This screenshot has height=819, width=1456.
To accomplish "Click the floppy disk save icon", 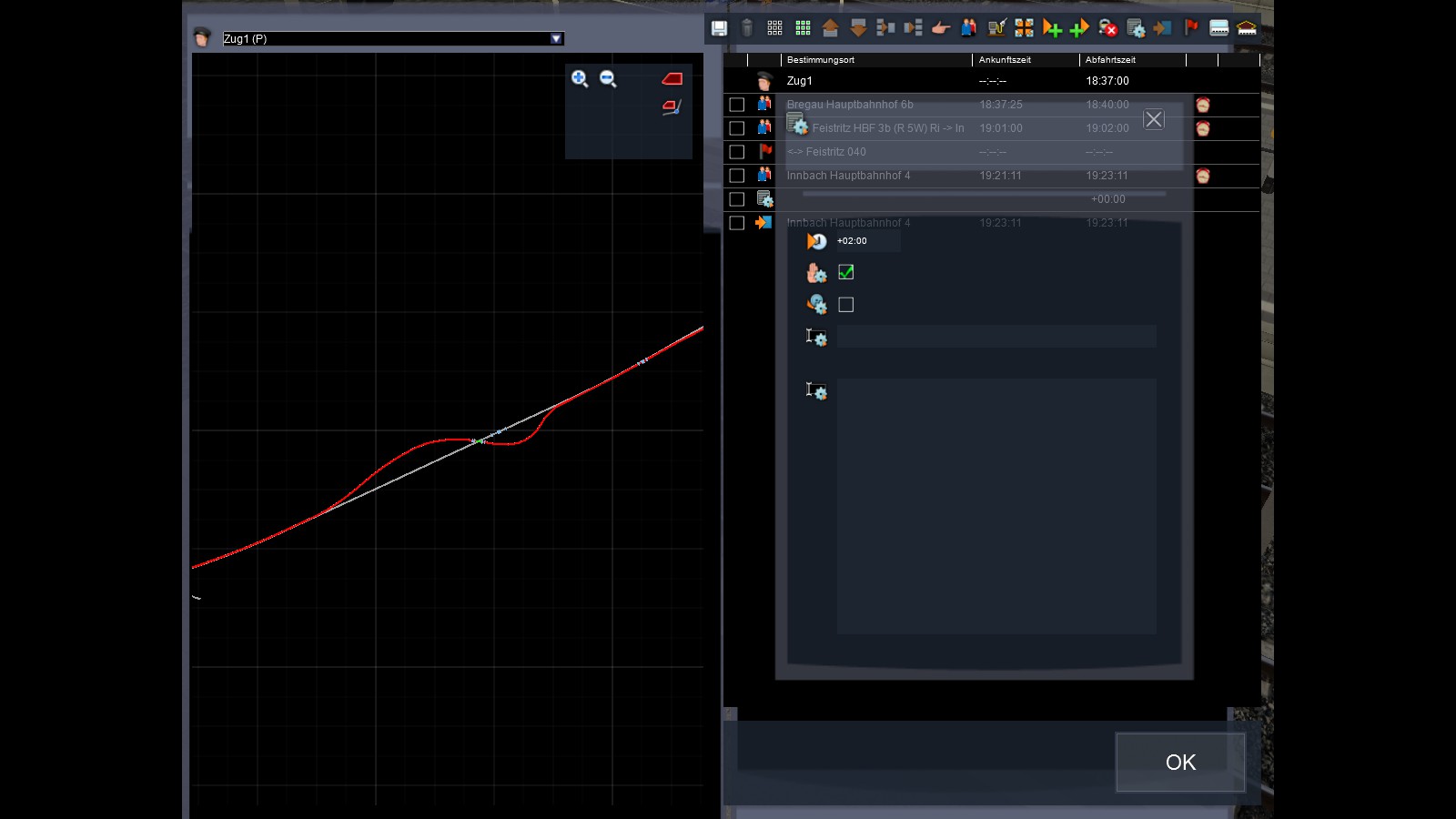I will 719,28.
